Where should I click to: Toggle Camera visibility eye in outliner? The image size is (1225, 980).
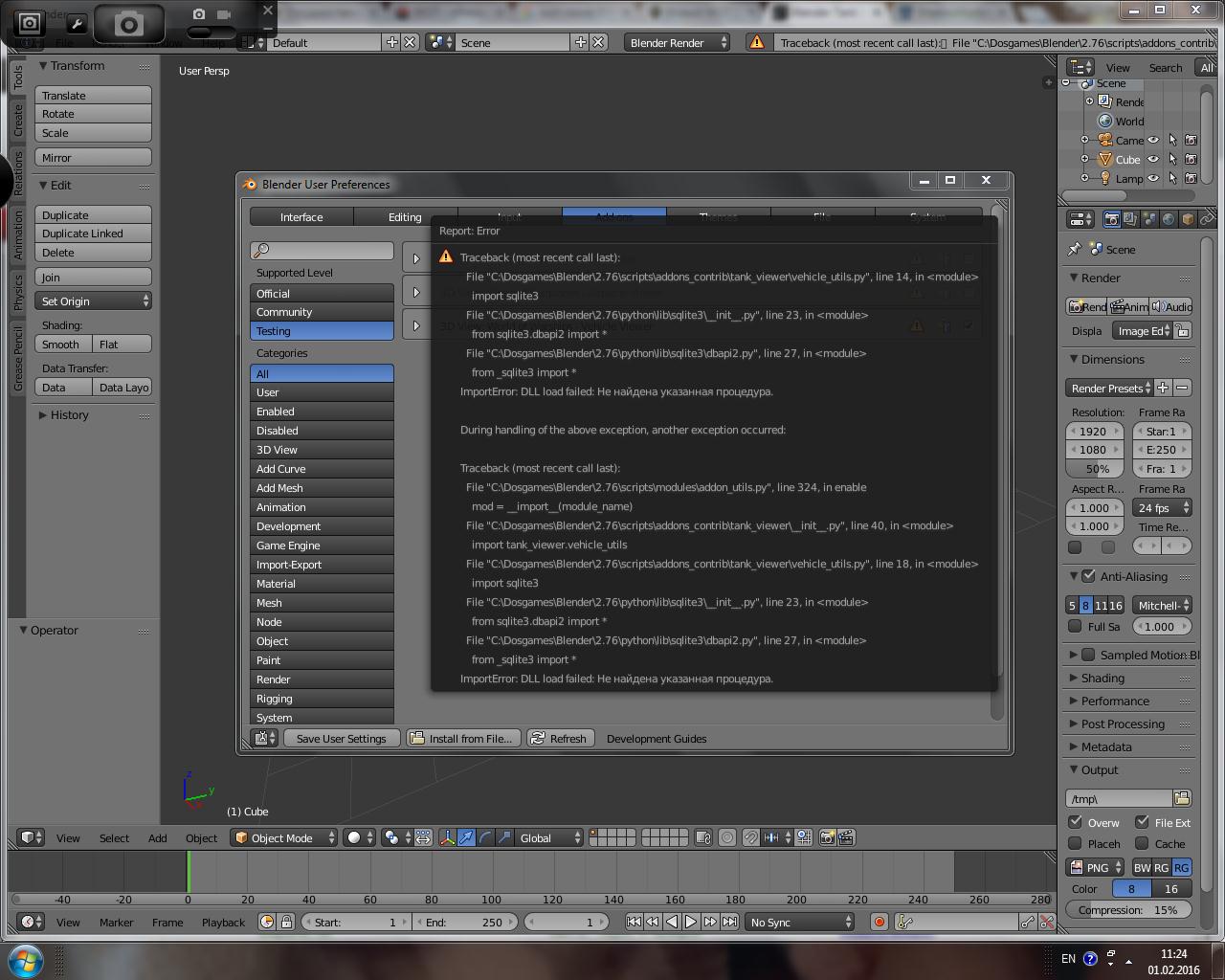click(1153, 140)
